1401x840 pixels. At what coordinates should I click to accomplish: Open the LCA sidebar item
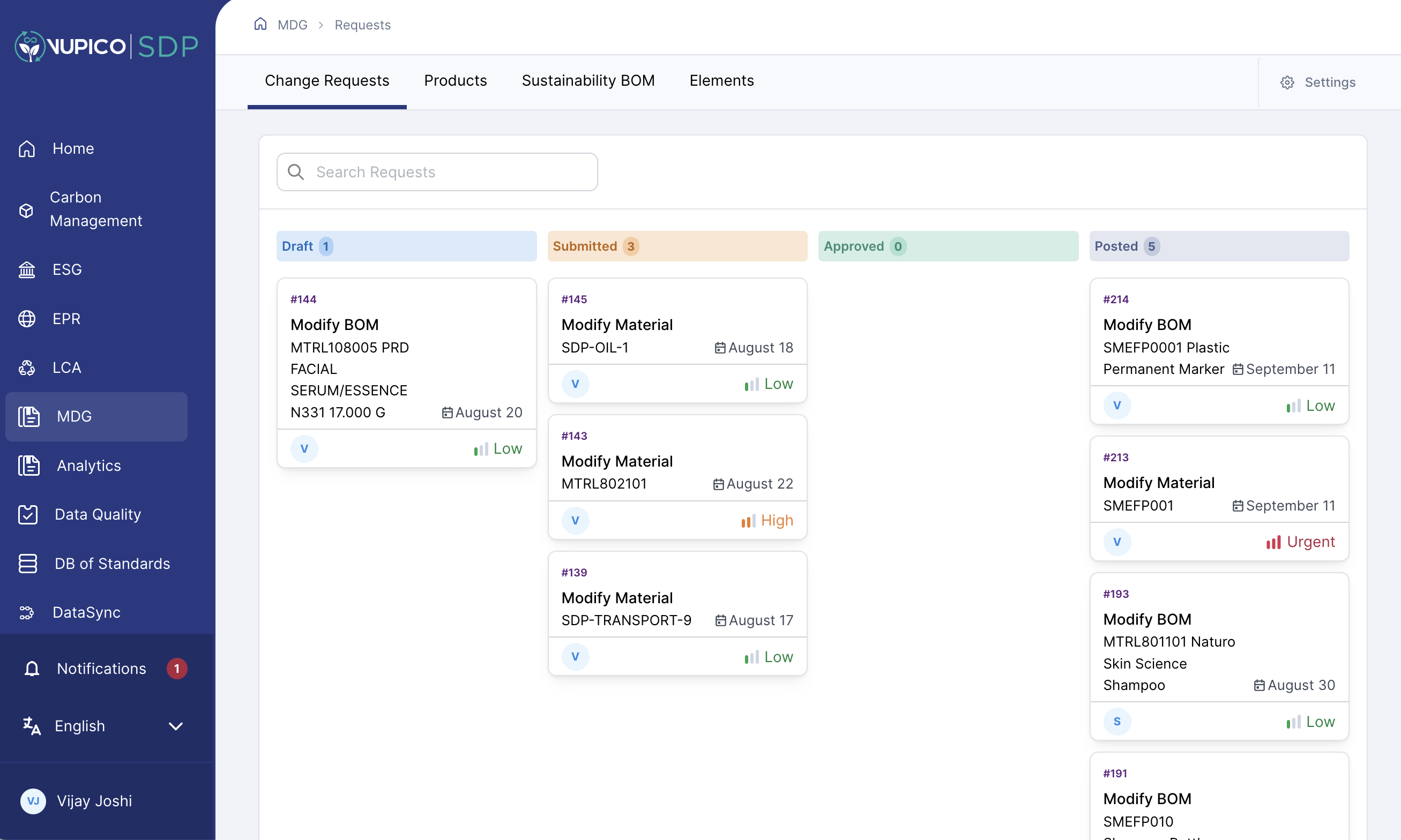pos(96,368)
